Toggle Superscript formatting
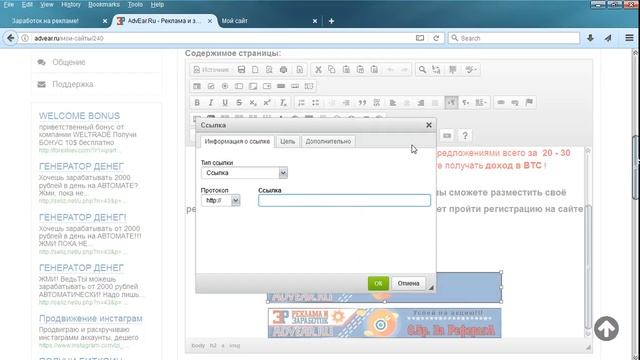 click(x=267, y=102)
